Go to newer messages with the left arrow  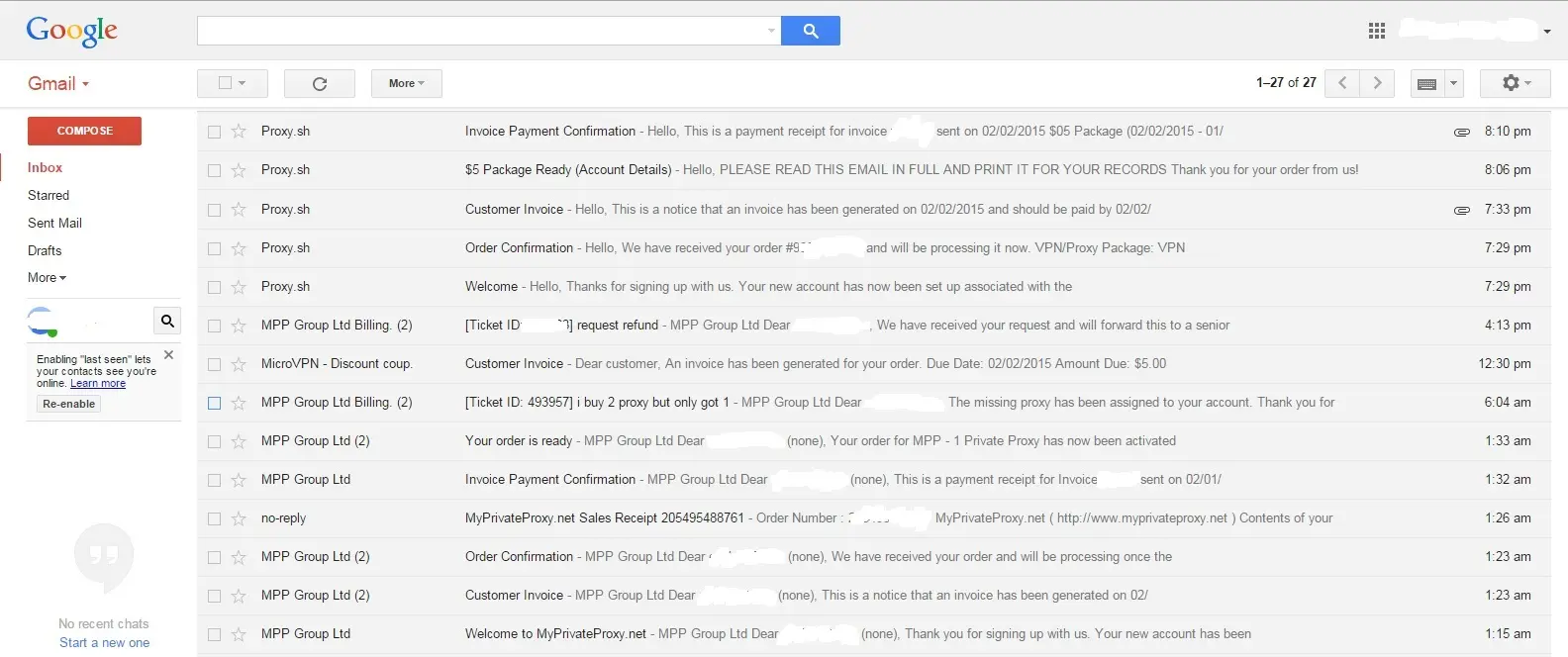point(1342,83)
